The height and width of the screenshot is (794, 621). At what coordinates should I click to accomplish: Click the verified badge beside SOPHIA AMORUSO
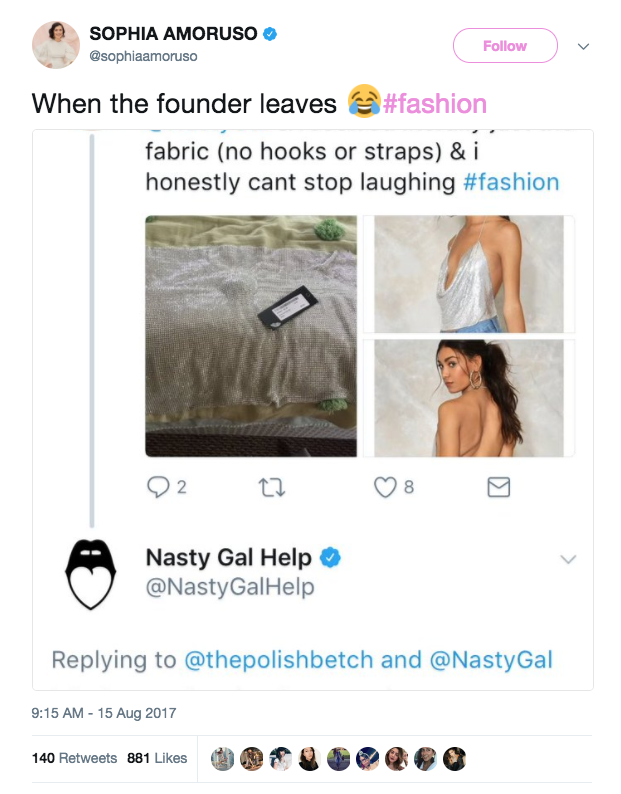[271, 34]
